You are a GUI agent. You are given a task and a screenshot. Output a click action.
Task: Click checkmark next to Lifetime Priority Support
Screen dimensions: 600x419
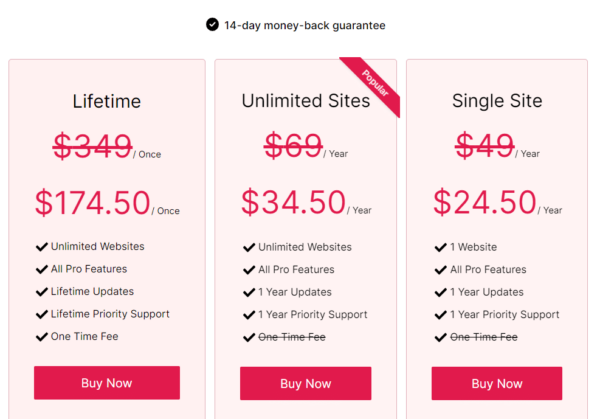click(42, 315)
